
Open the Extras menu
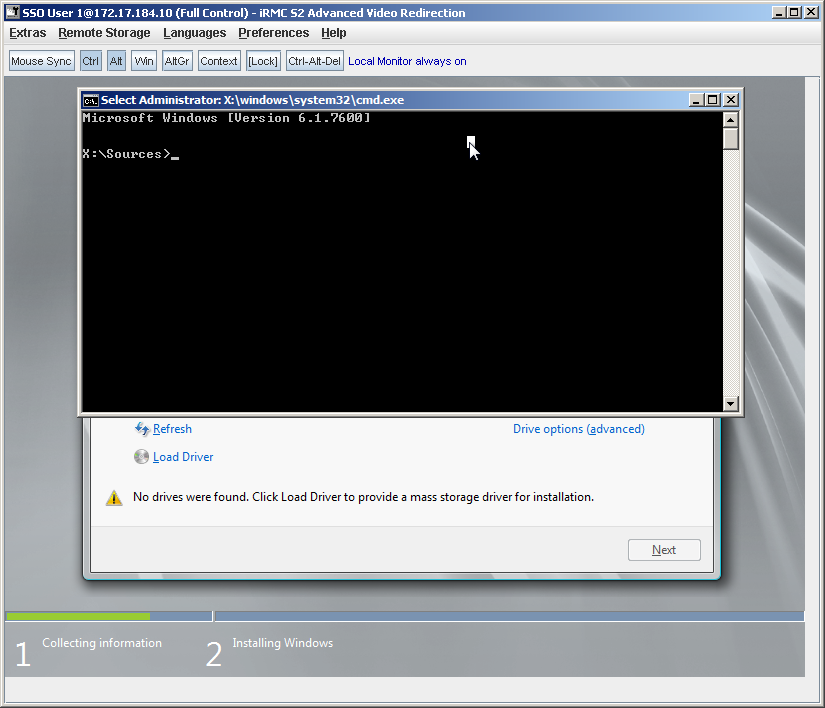27,33
